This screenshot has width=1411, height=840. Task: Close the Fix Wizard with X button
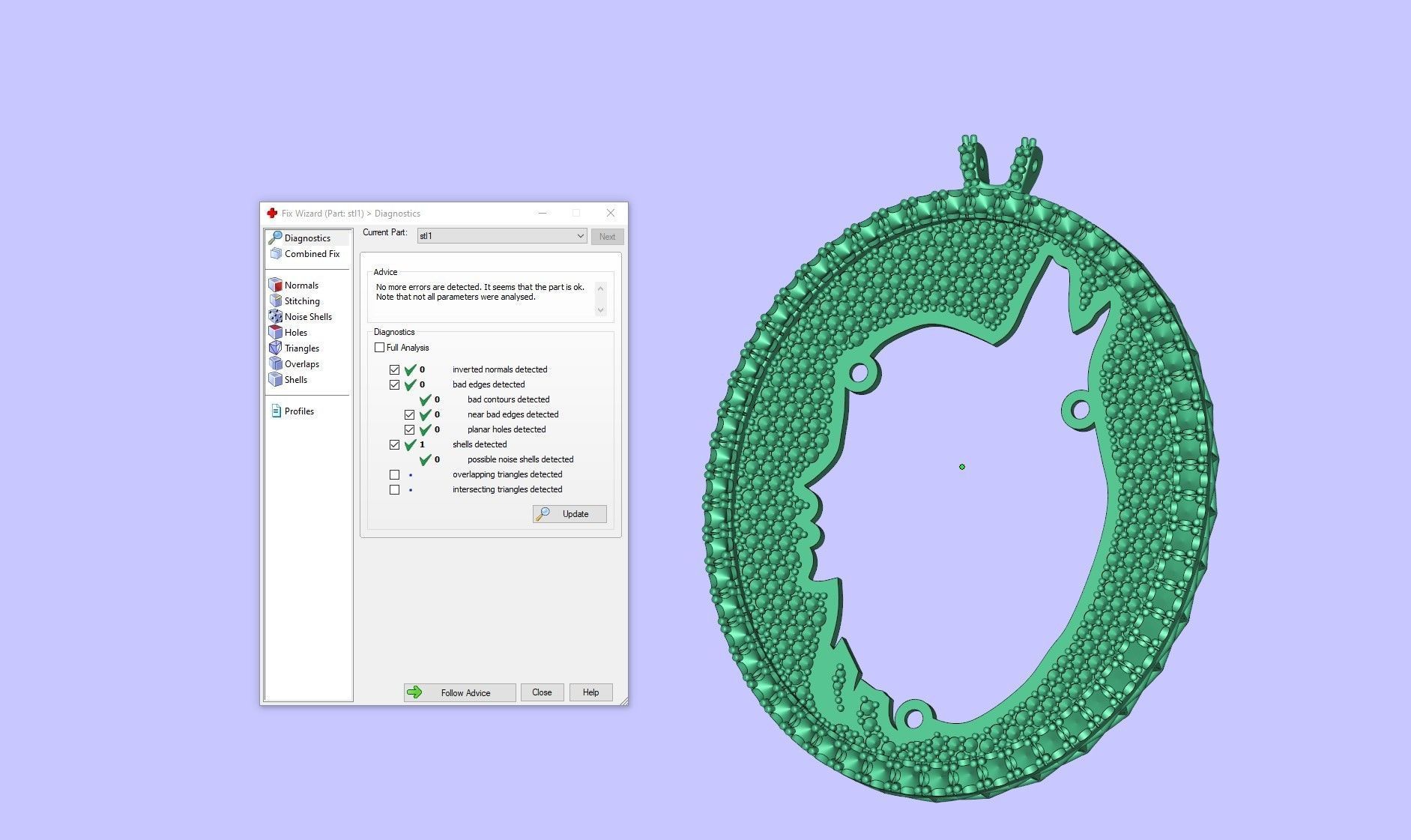pos(611,213)
